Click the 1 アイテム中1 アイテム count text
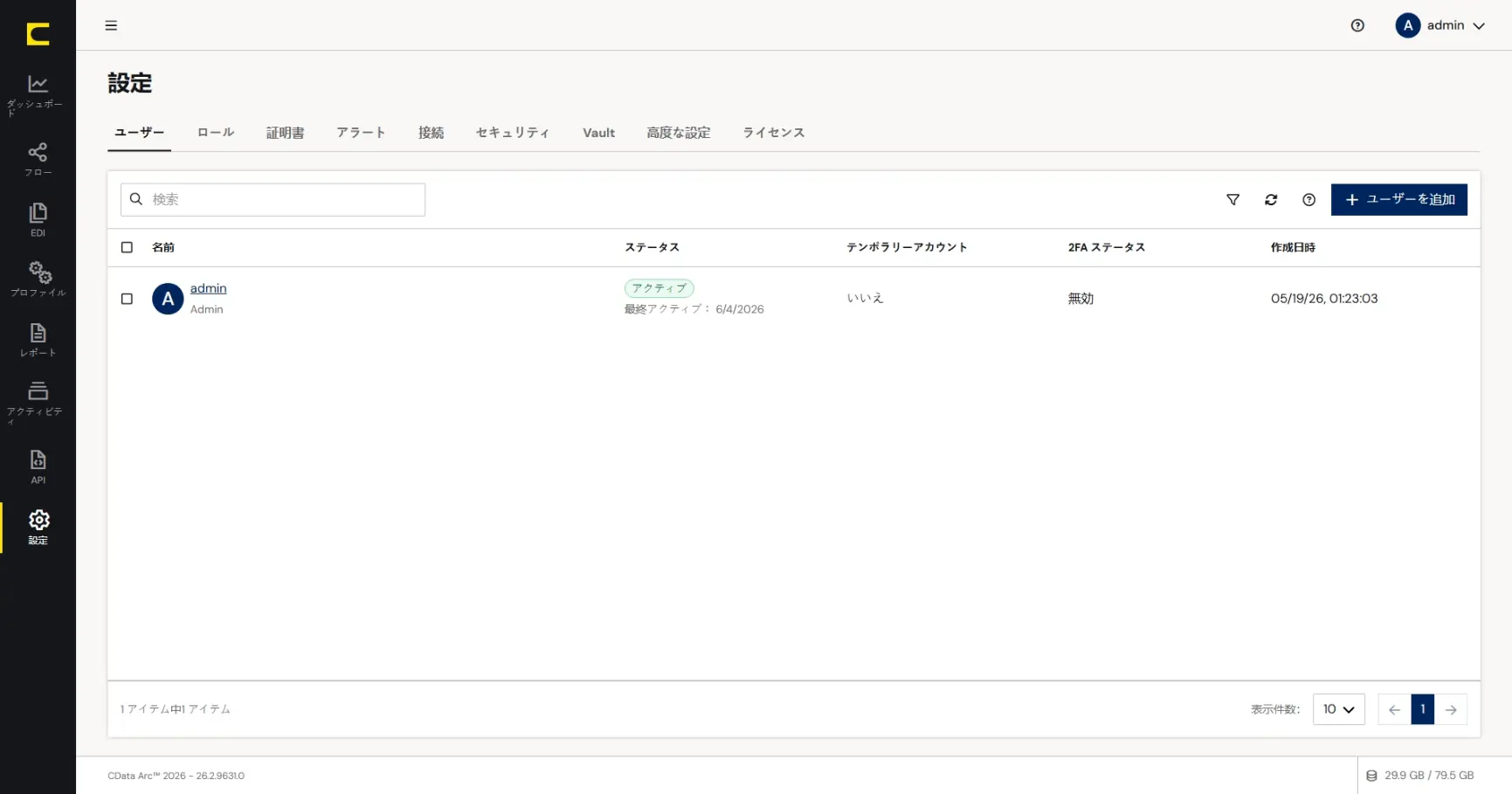 (176, 709)
